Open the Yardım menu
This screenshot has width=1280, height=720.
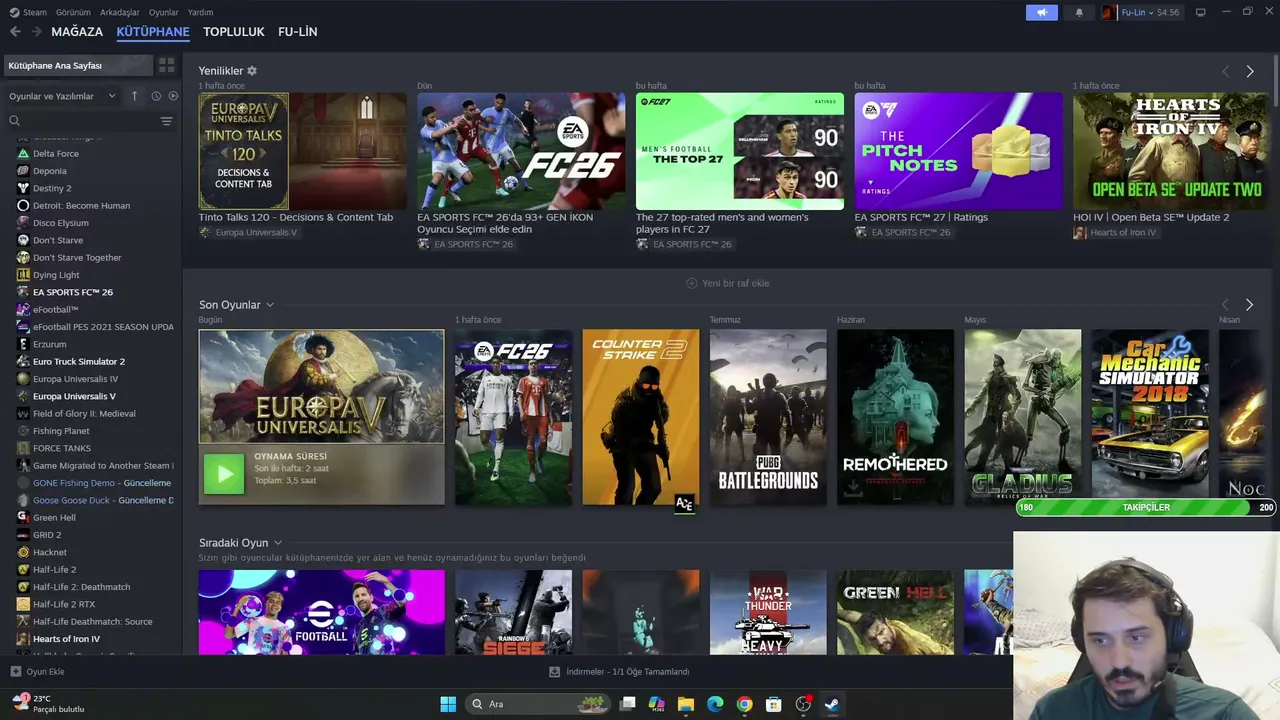tap(200, 12)
